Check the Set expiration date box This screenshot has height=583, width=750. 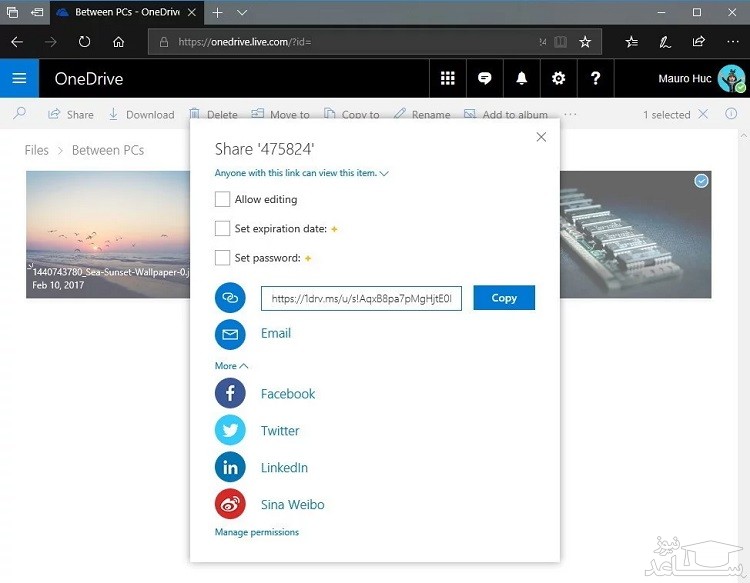click(x=223, y=229)
